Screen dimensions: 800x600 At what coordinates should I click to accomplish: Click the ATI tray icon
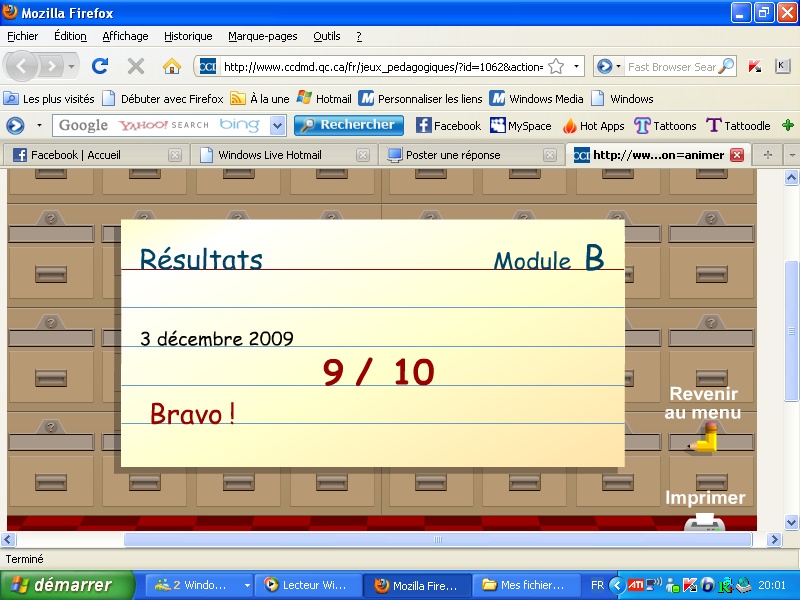(635, 585)
